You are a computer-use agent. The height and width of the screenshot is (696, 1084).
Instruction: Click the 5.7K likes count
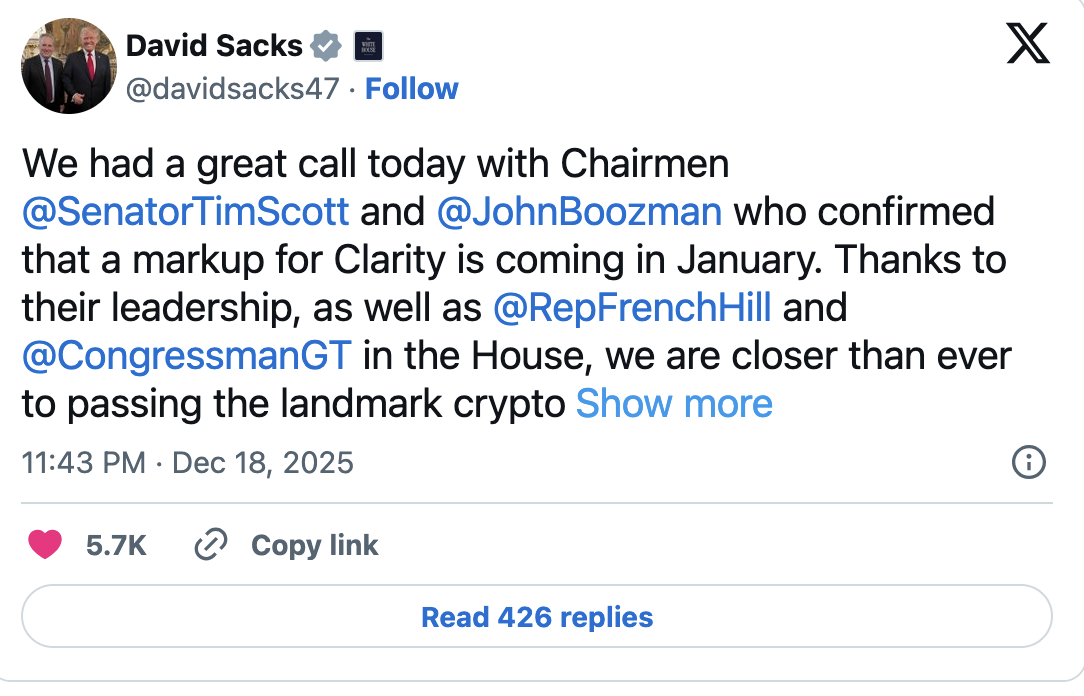click(x=116, y=545)
